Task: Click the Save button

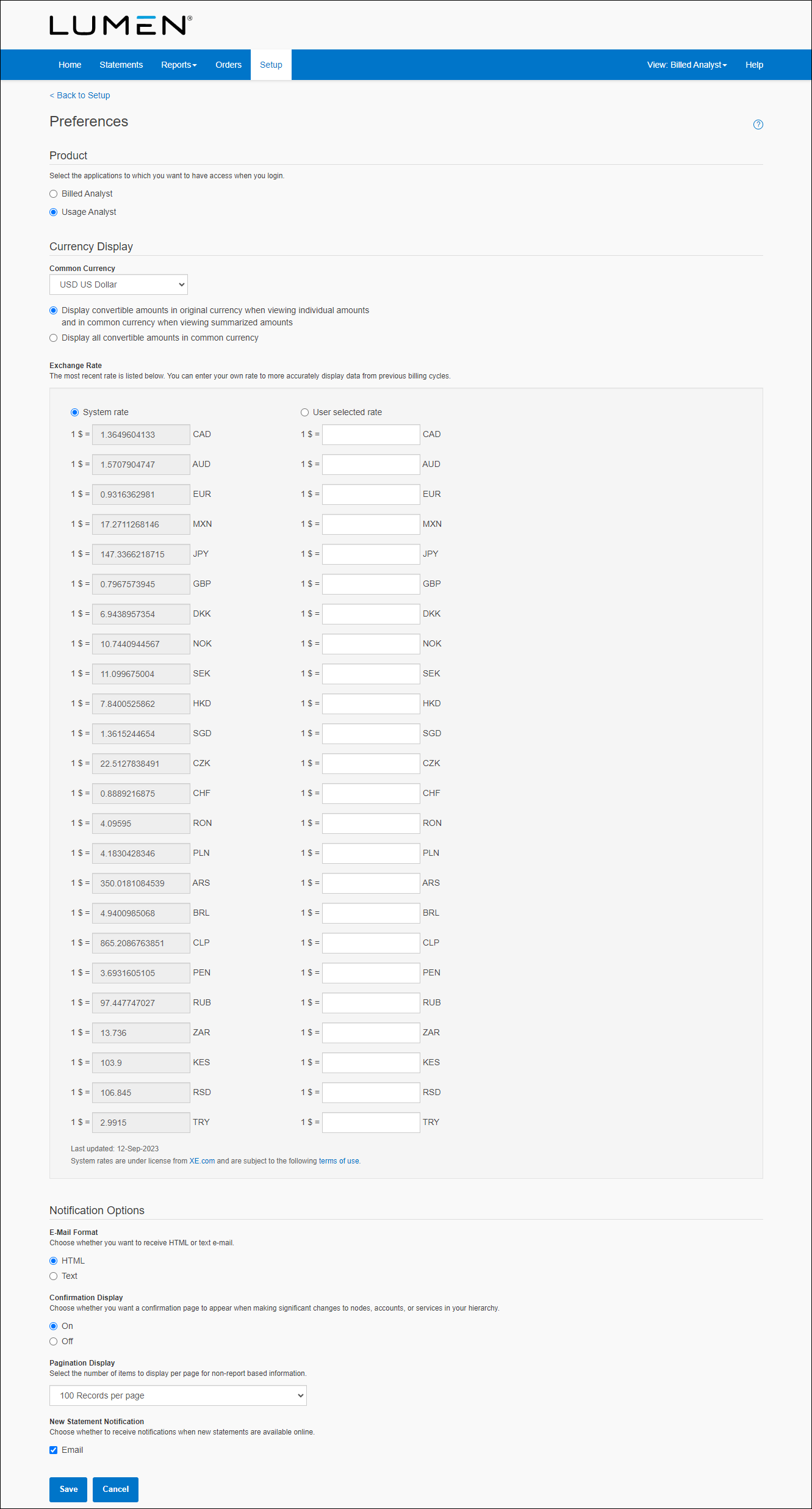Action: click(x=68, y=1489)
